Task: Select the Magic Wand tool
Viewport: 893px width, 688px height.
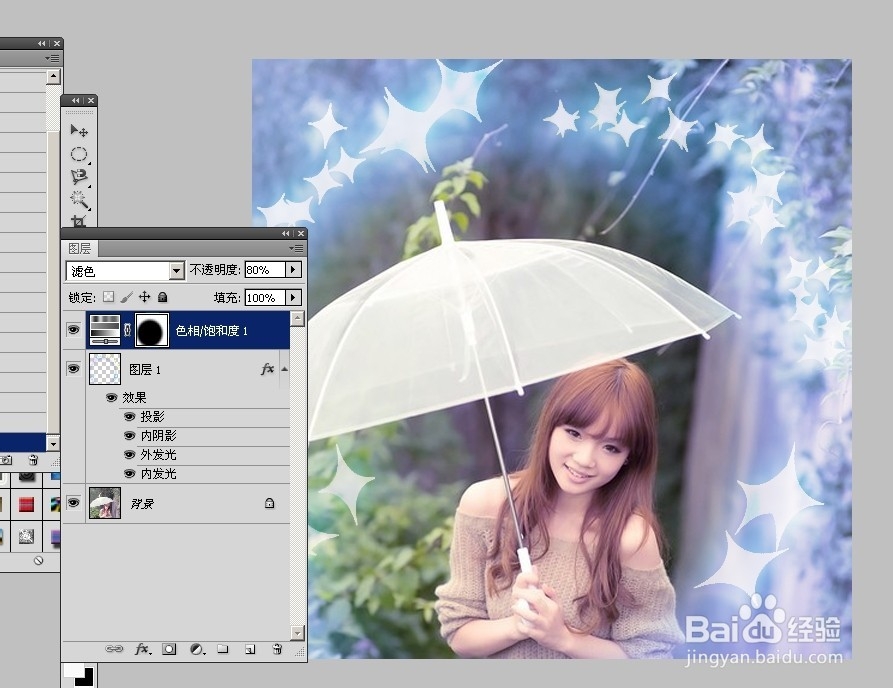Action: coord(79,199)
